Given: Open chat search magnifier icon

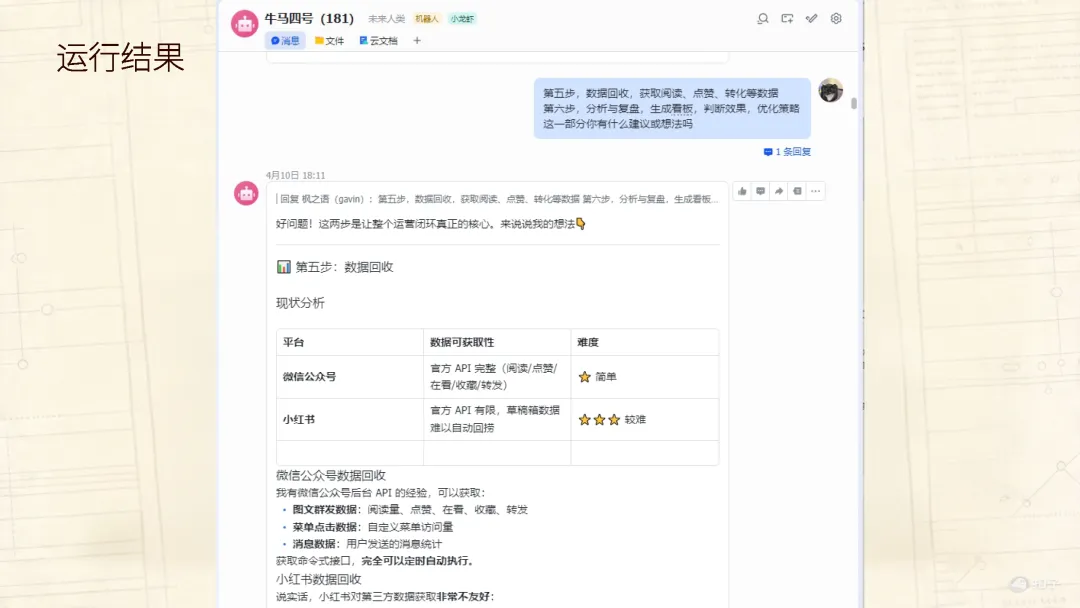Looking at the screenshot, I should coord(762,19).
